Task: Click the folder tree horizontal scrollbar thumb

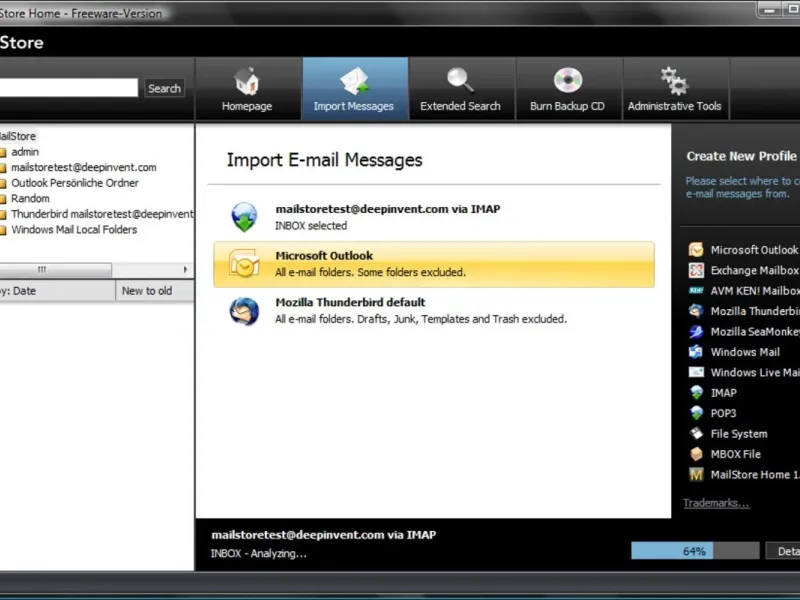Action: 55,269
